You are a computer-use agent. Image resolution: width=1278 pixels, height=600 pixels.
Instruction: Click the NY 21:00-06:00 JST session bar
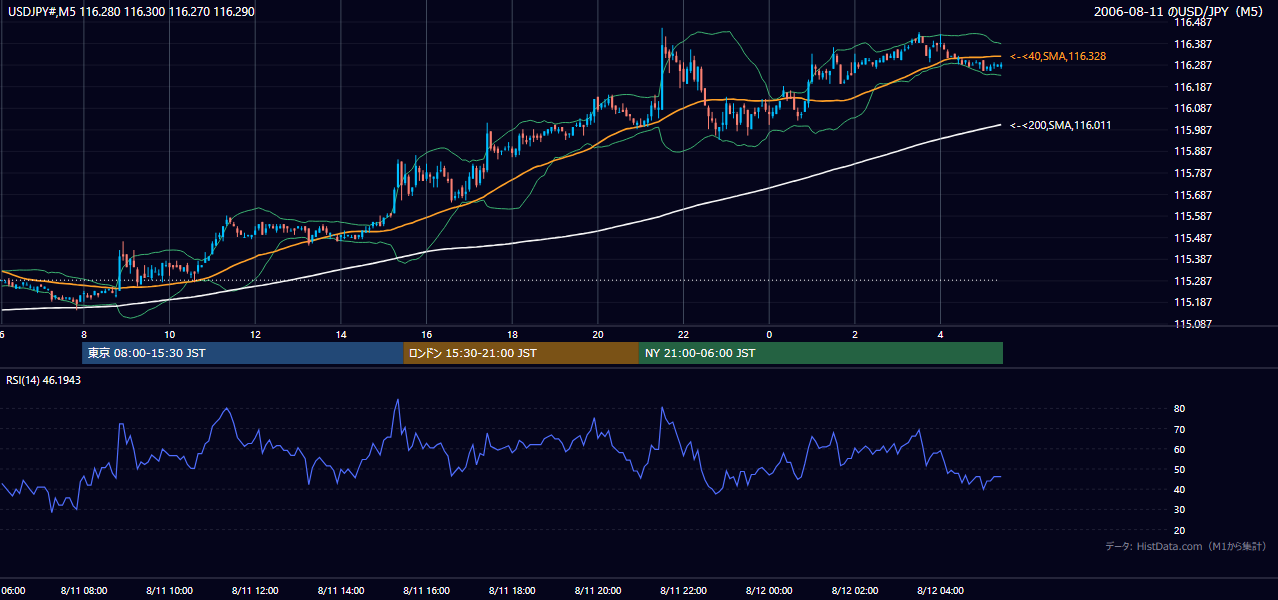point(821,353)
